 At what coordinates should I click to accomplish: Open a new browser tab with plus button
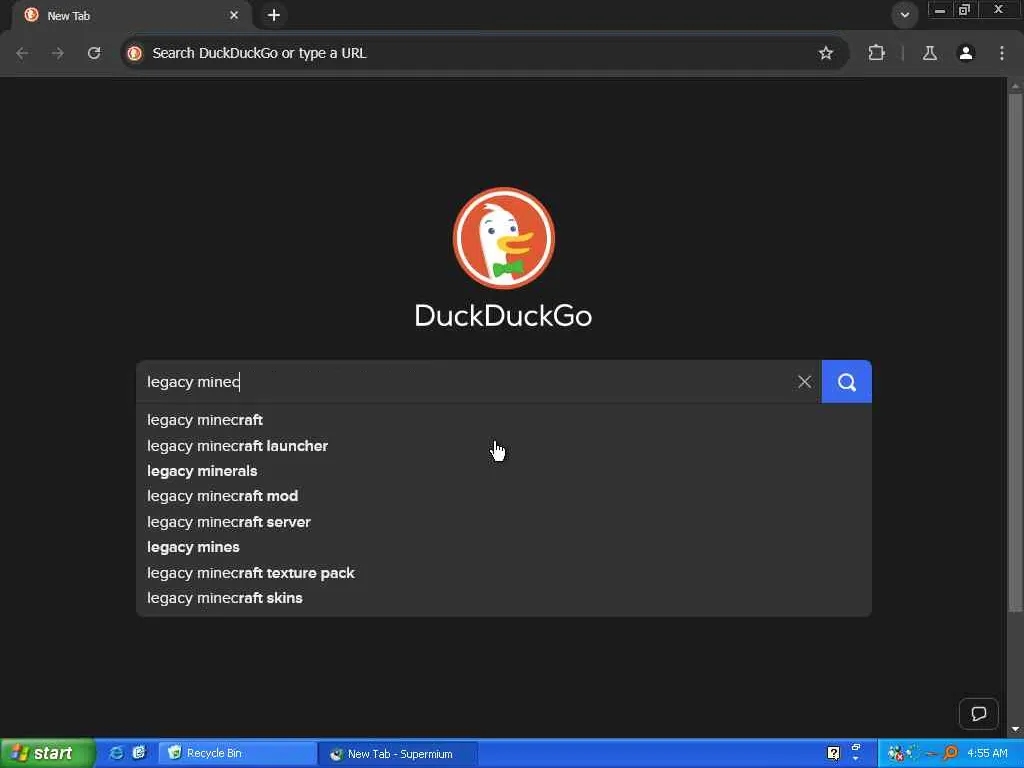[x=274, y=15]
